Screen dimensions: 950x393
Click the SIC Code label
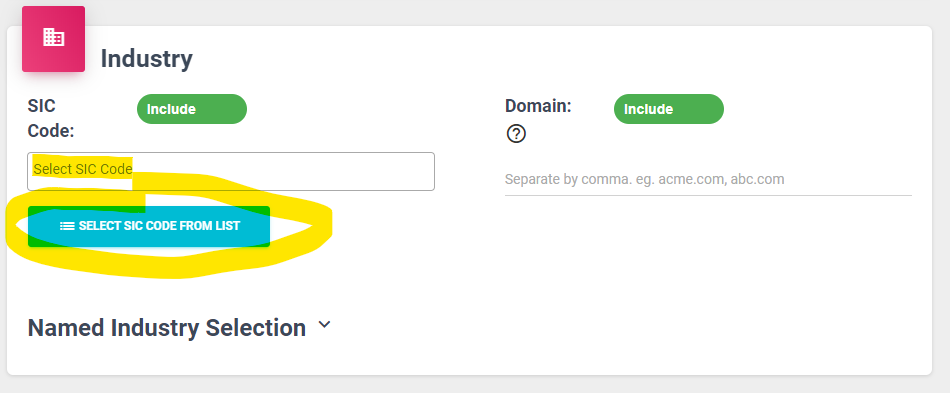(51, 118)
